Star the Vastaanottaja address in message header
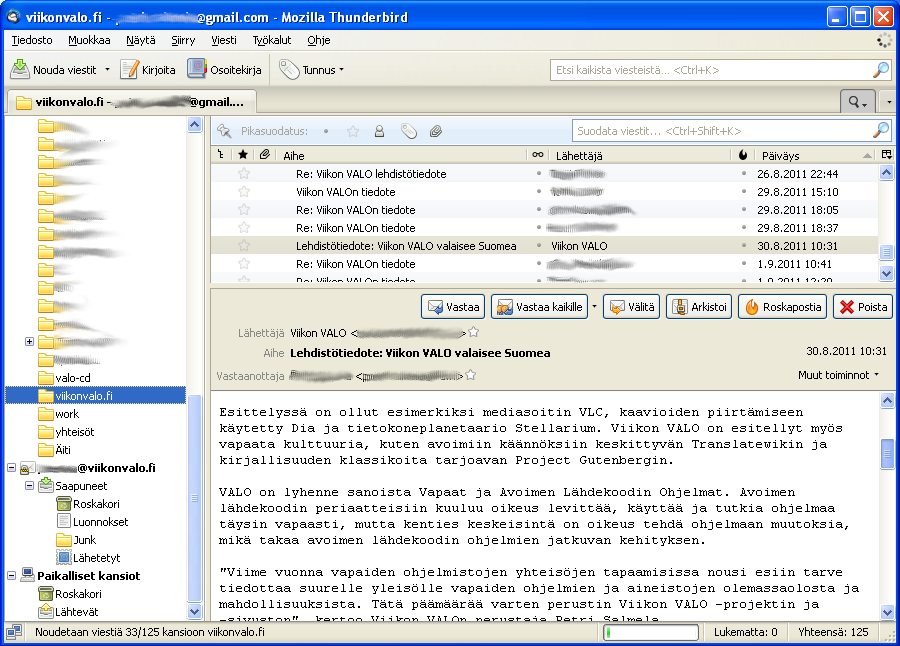This screenshot has height=646, width=900. pyautogui.click(x=471, y=375)
